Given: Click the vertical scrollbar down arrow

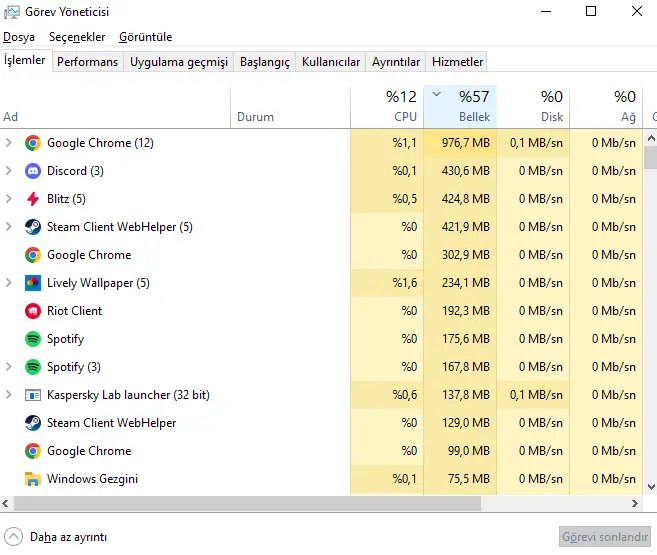Looking at the screenshot, I should point(651,487).
